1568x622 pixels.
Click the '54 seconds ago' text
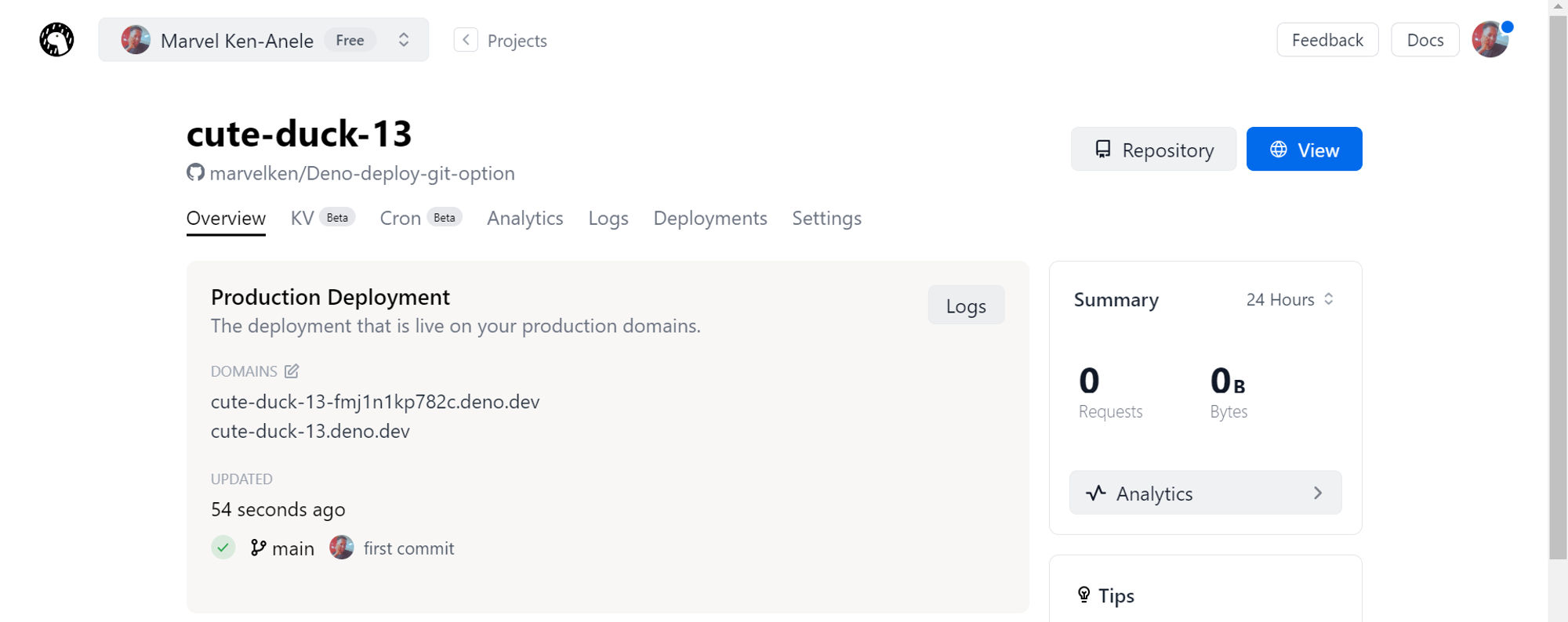coord(278,510)
